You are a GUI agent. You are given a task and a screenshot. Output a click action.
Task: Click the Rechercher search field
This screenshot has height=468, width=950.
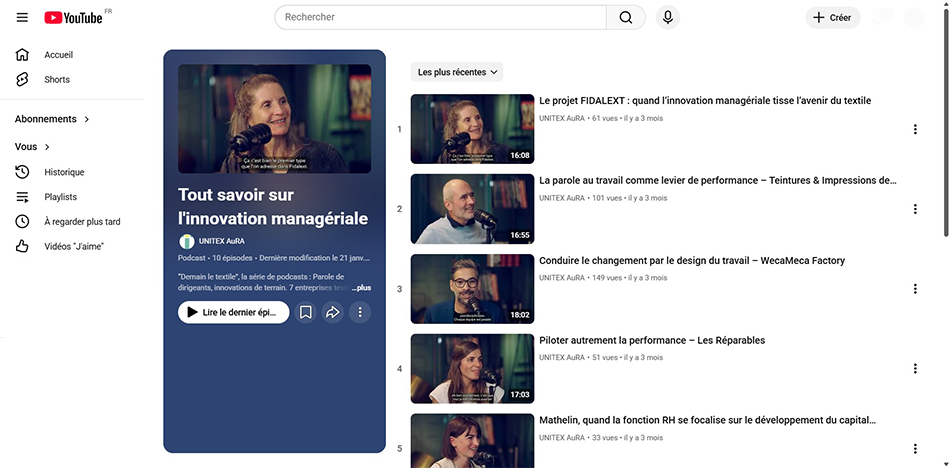point(440,17)
